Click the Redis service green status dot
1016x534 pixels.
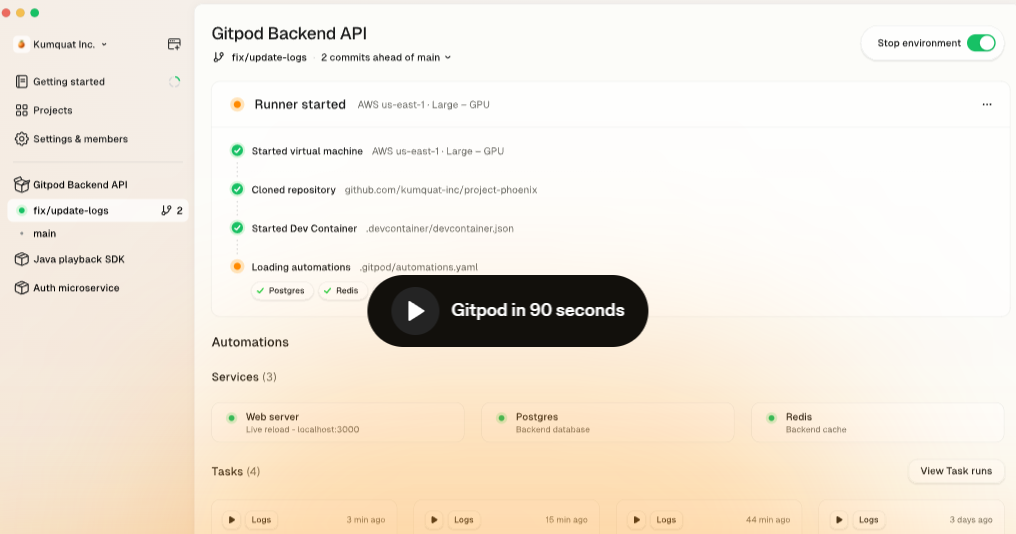click(771, 418)
